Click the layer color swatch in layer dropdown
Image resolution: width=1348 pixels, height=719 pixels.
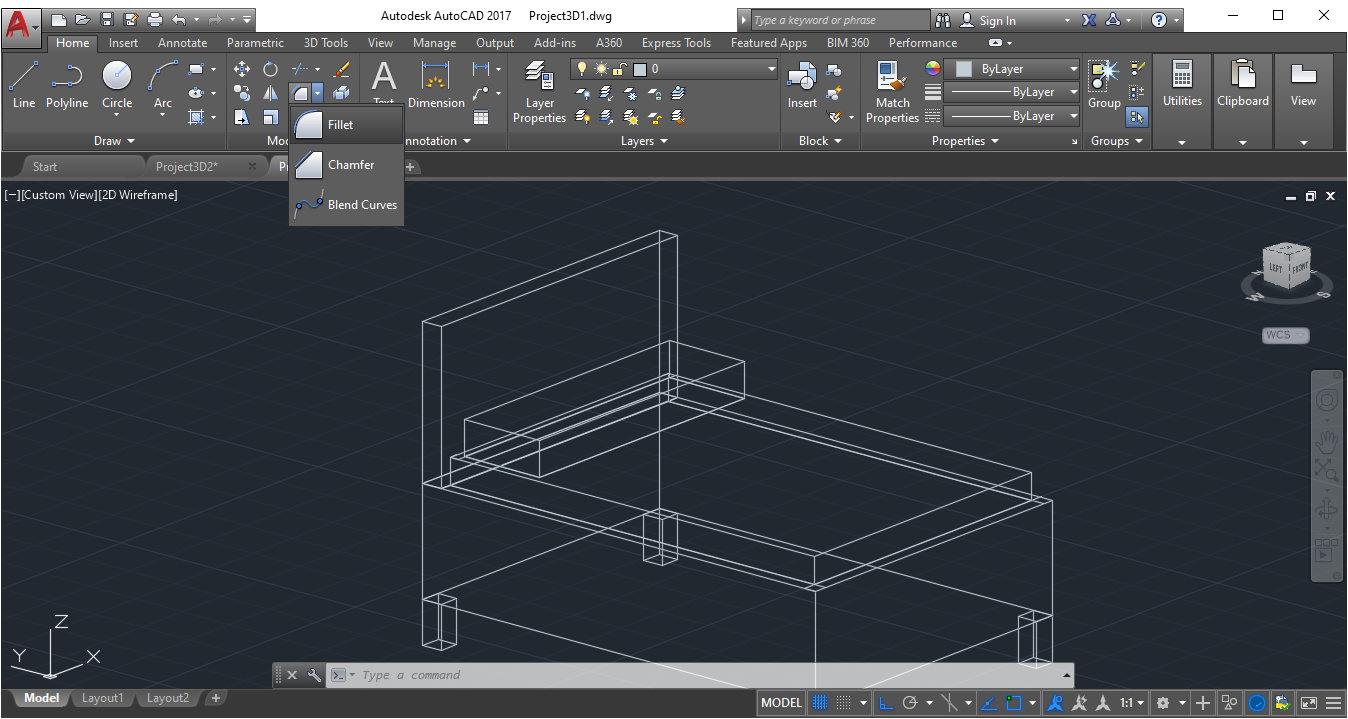tap(640, 69)
